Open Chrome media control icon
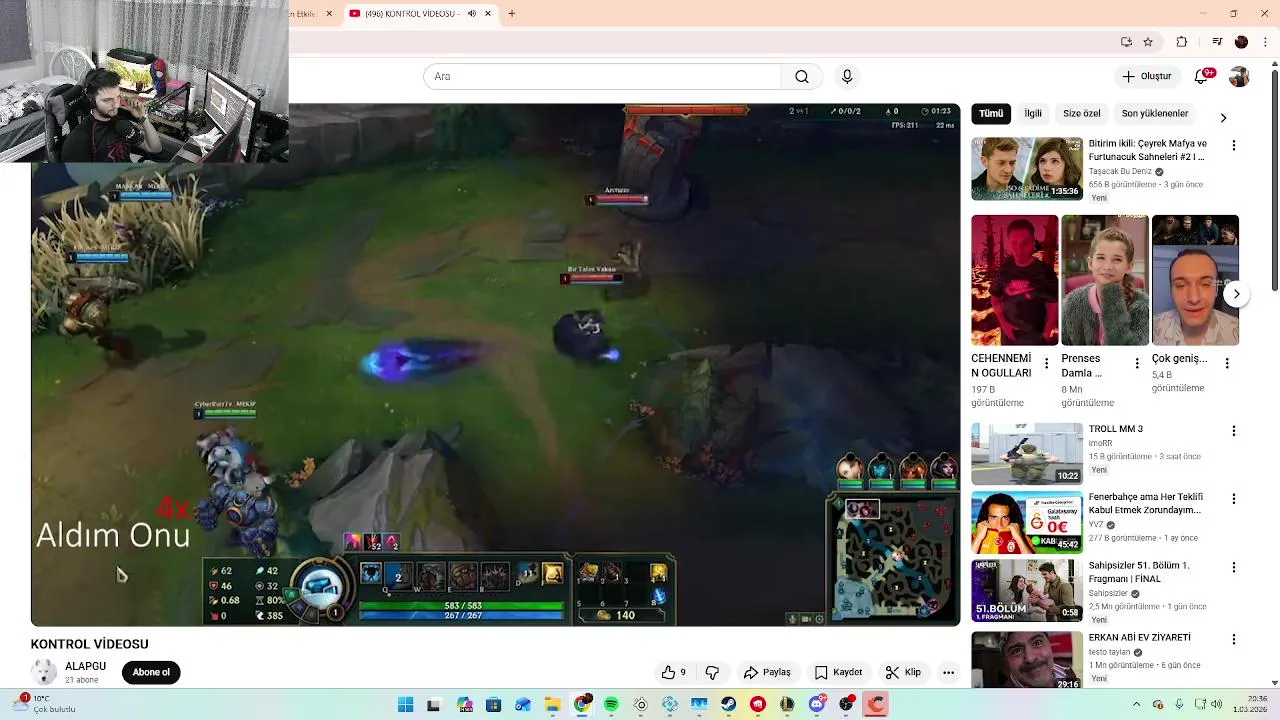This screenshot has width=1280, height=720. (1217, 42)
